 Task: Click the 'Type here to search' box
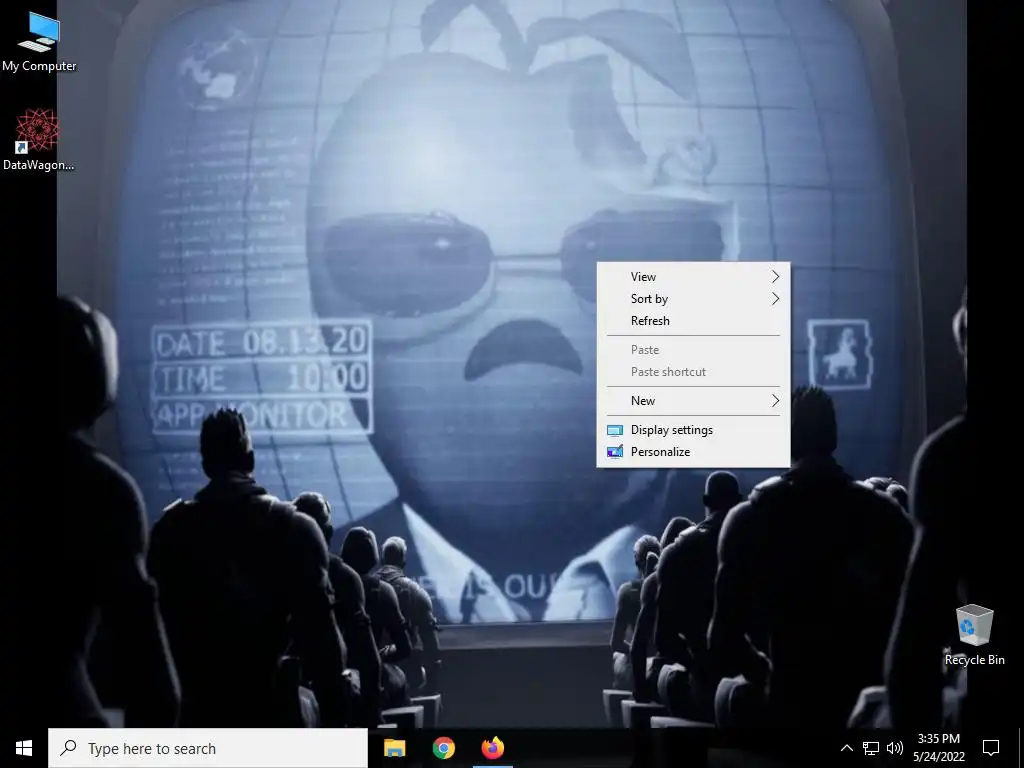[208, 748]
